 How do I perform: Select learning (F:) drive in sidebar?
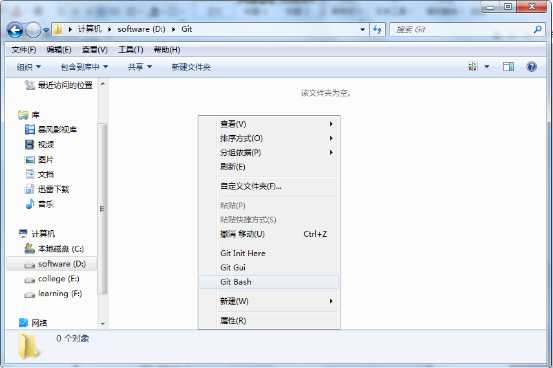(x=53, y=294)
